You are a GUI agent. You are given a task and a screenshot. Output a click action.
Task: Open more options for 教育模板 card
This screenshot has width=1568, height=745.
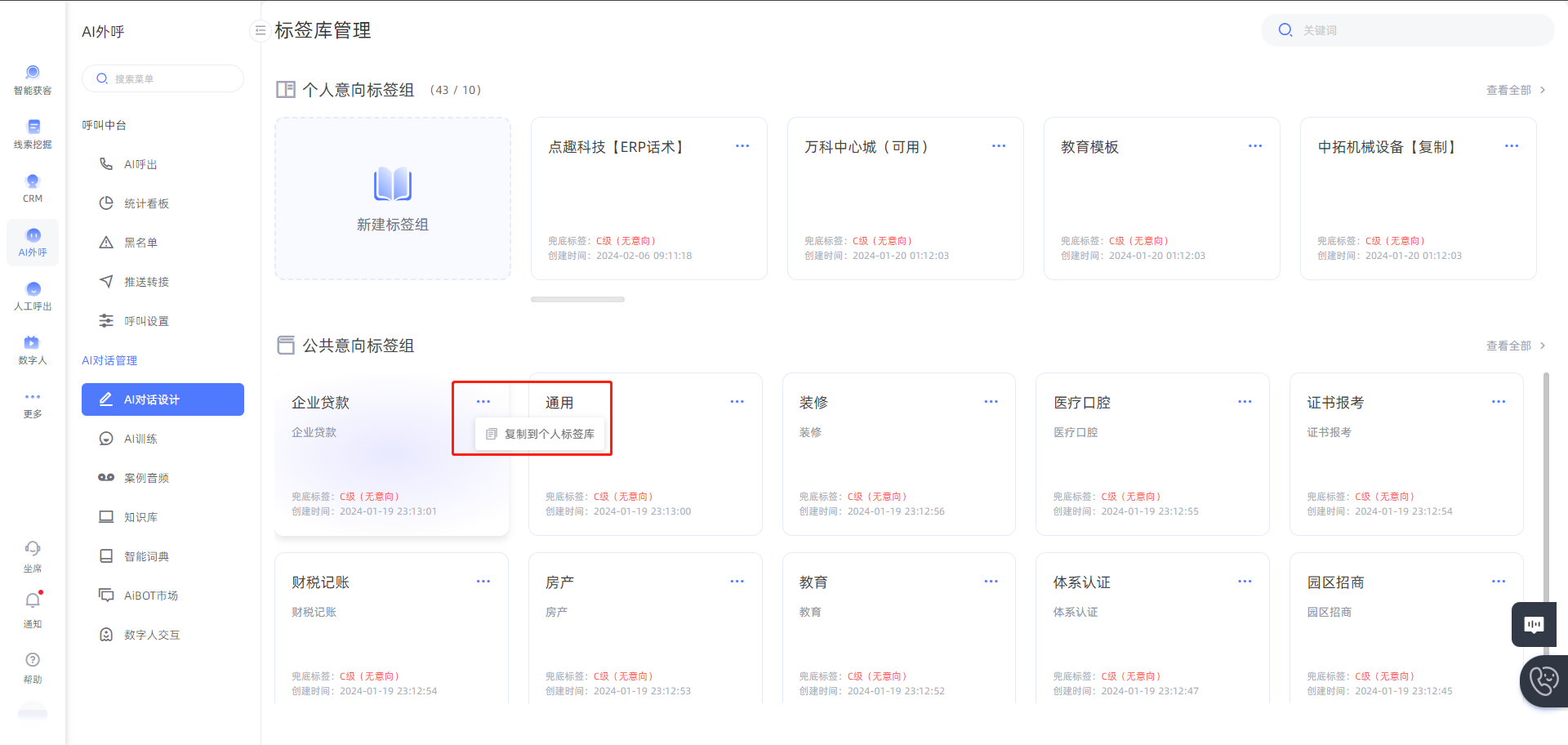click(x=1255, y=146)
